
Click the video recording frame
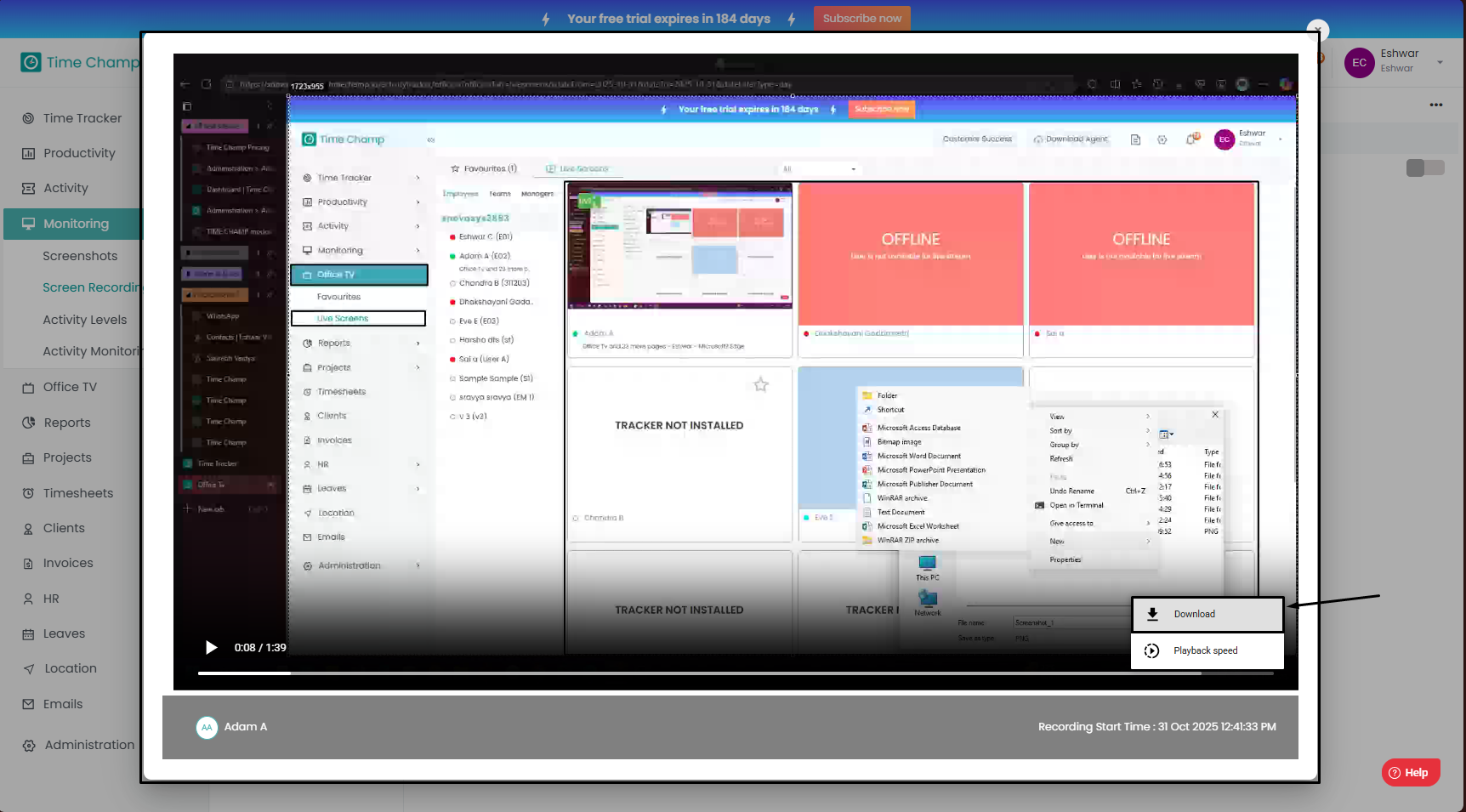click(736, 372)
